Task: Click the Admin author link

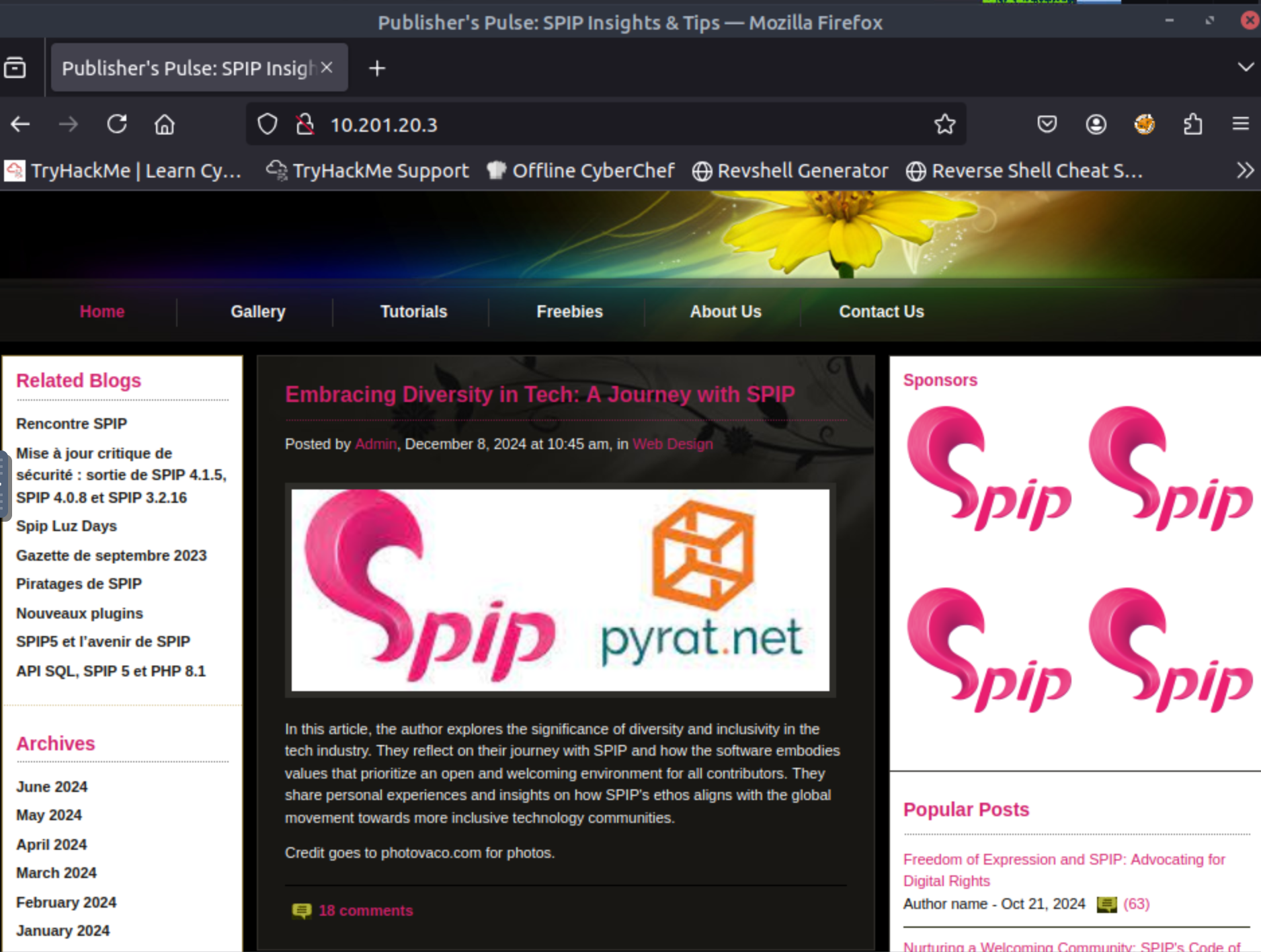Action: pyautogui.click(x=376, y=444)
